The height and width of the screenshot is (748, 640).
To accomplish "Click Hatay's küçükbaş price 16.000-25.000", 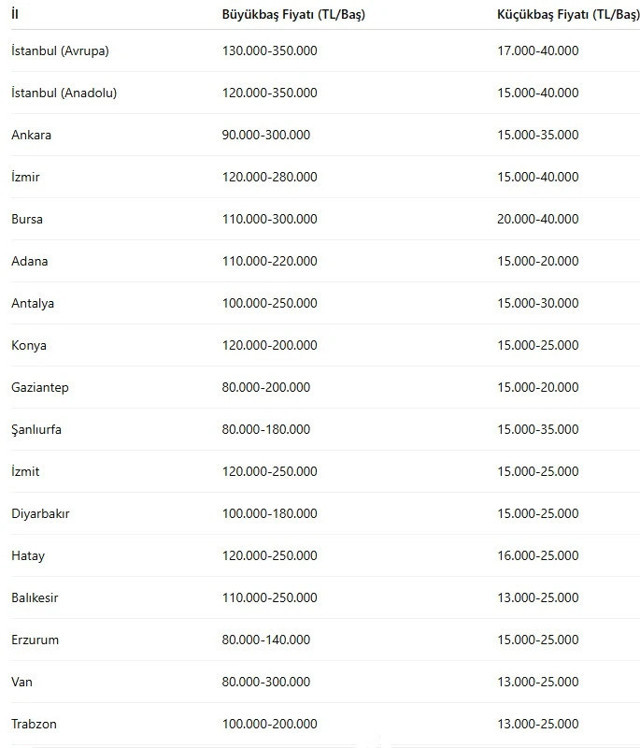I will click(537, 555).
